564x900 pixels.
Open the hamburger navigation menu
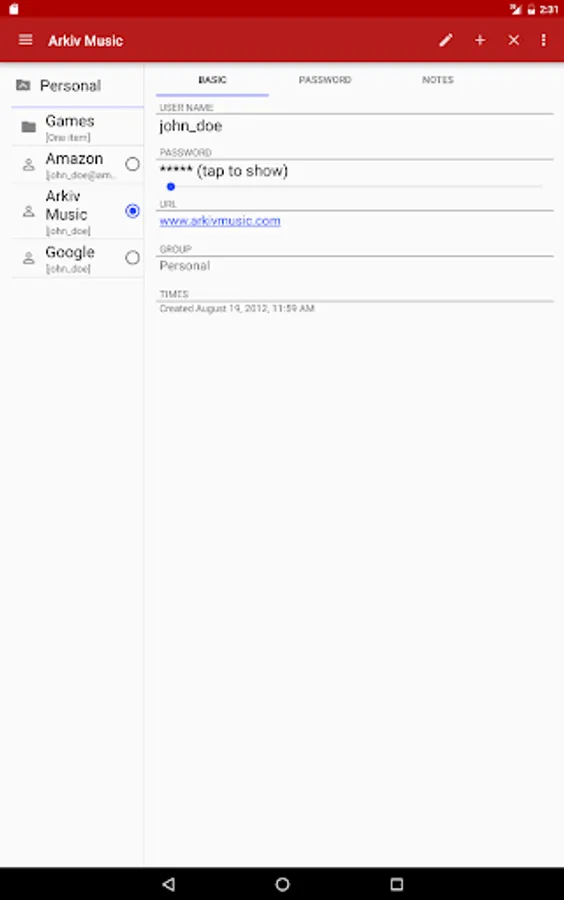25,40
